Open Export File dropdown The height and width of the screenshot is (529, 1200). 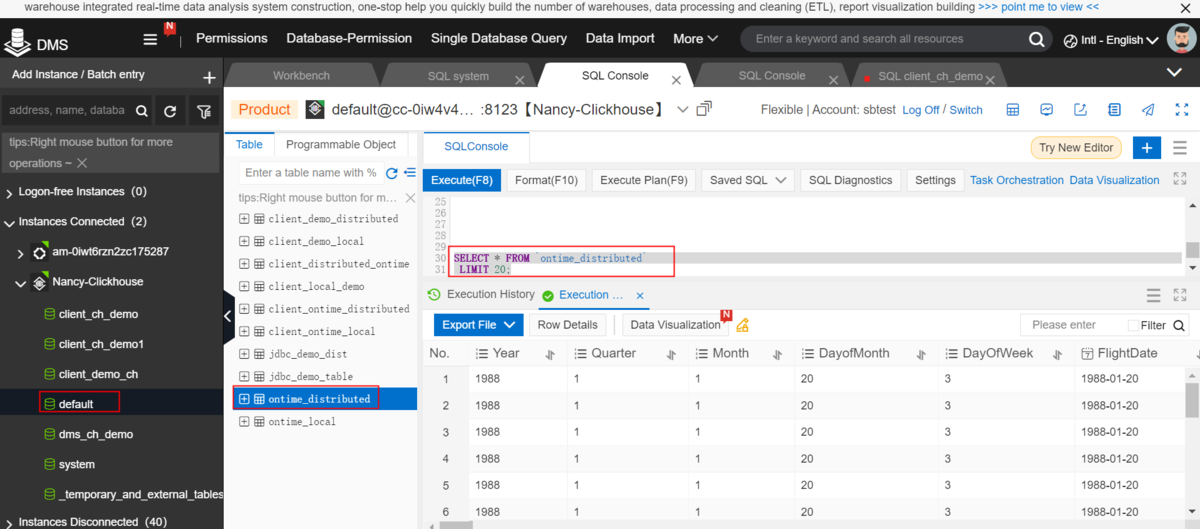pyautogui.click(x=479, y=325)
